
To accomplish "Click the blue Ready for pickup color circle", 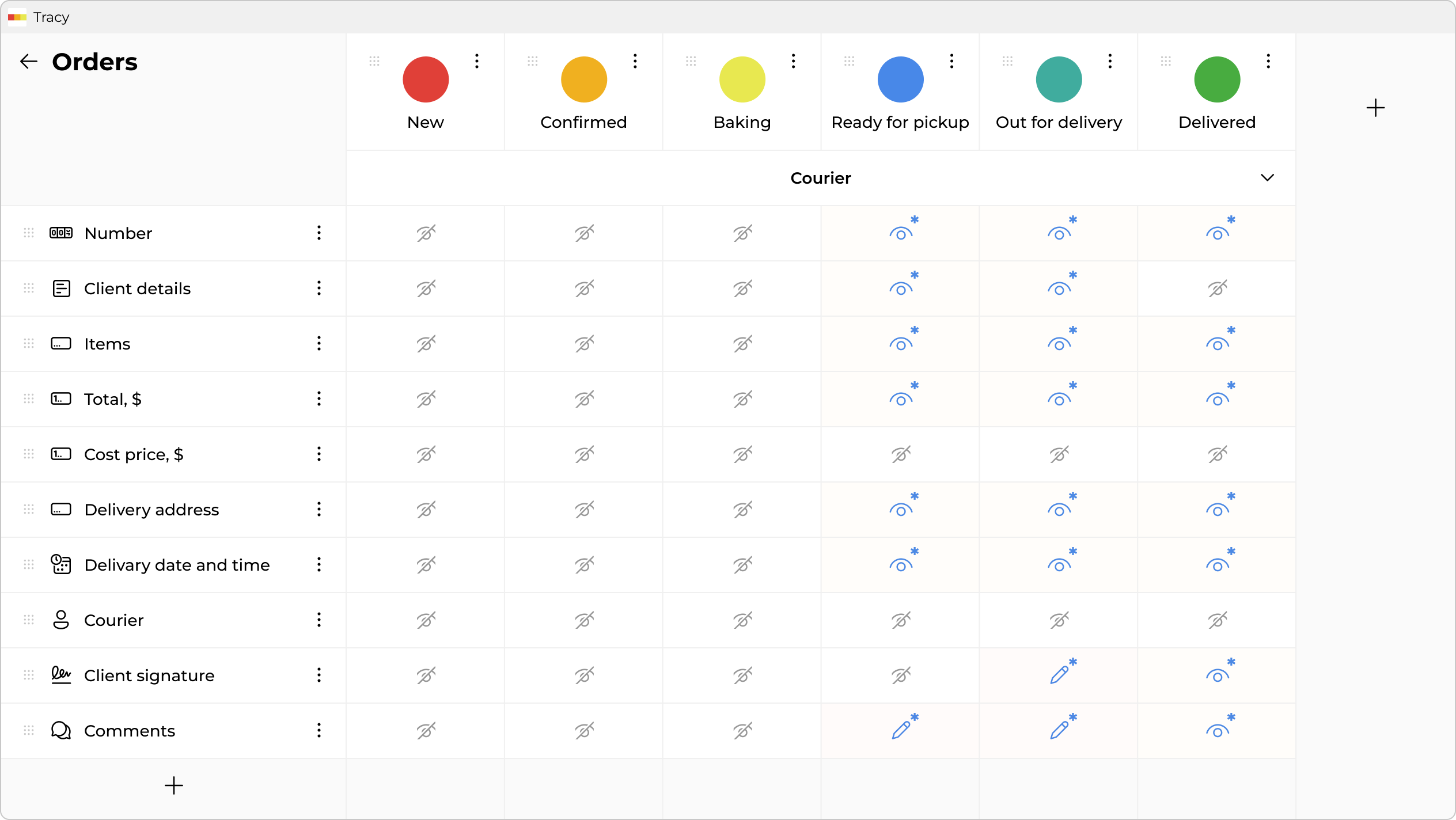I will [x=900, y=79].
